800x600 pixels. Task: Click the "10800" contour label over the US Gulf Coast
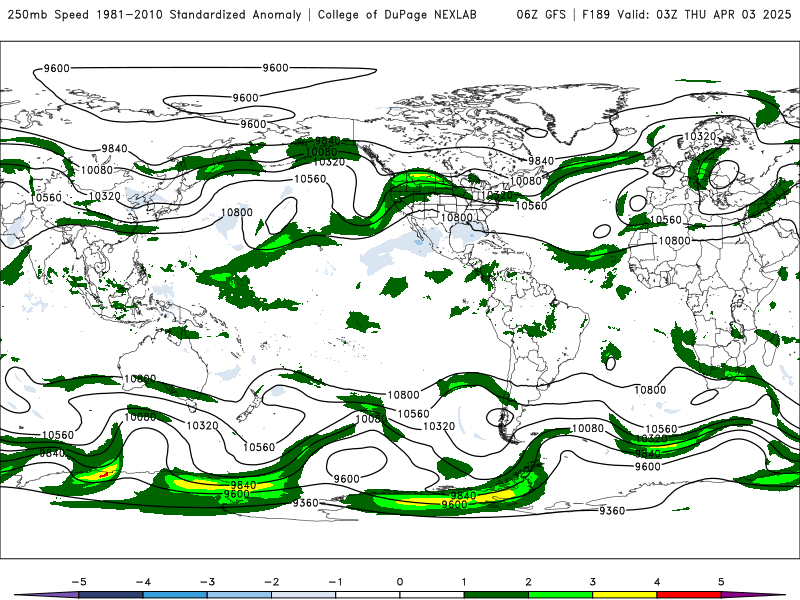(457, 217)
